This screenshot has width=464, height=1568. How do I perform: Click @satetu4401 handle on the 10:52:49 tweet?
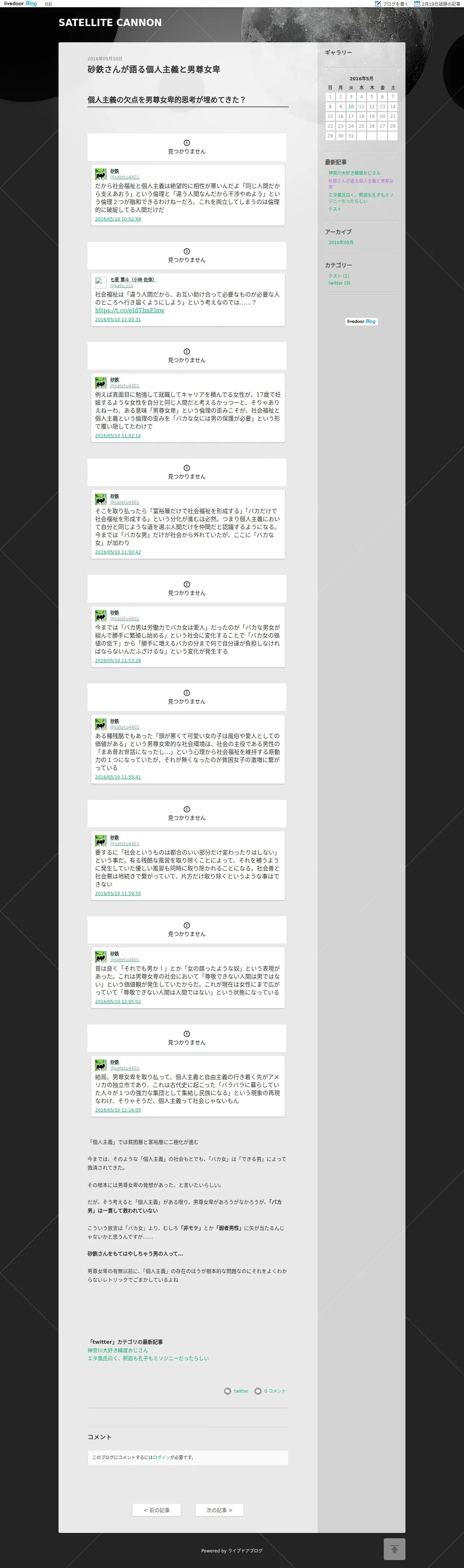click(125, 177)
